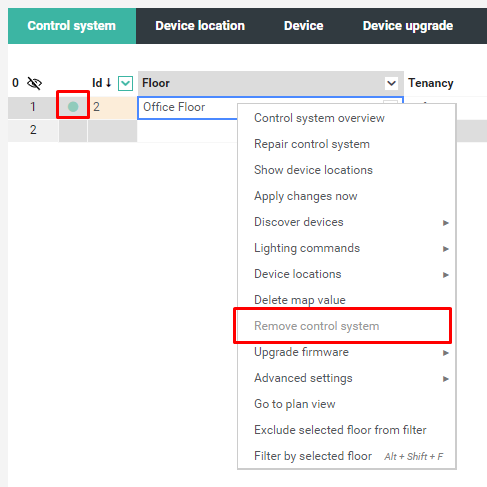Expand the Lighting commands submenu arrow

click(x=446, y=249)
